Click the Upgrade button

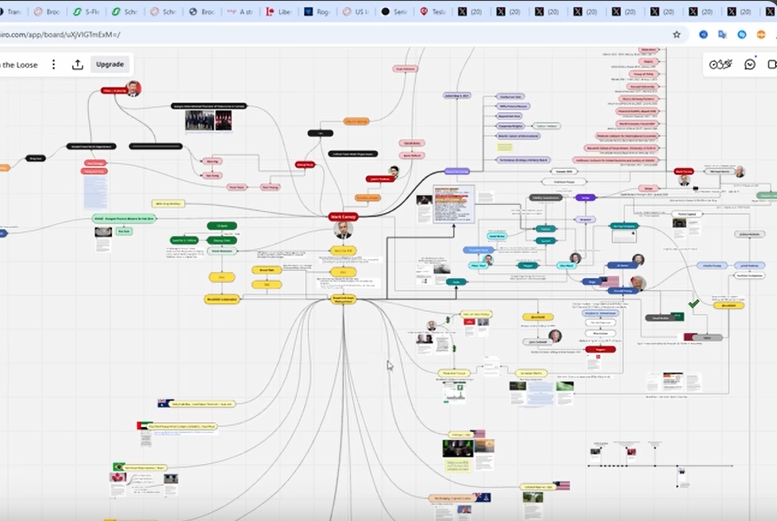pyautogui.click(x=110, y=64)
